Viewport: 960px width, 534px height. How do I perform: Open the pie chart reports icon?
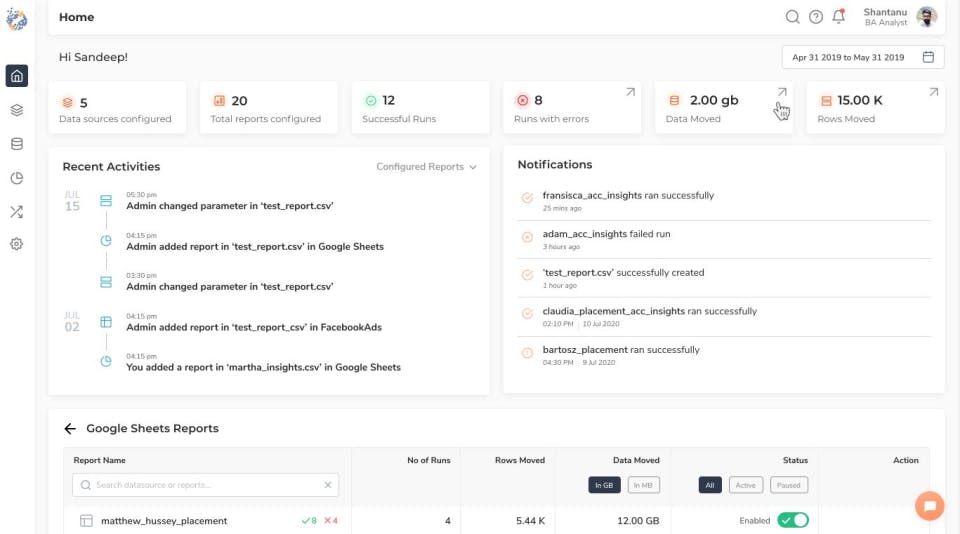(x=16, y=178)
